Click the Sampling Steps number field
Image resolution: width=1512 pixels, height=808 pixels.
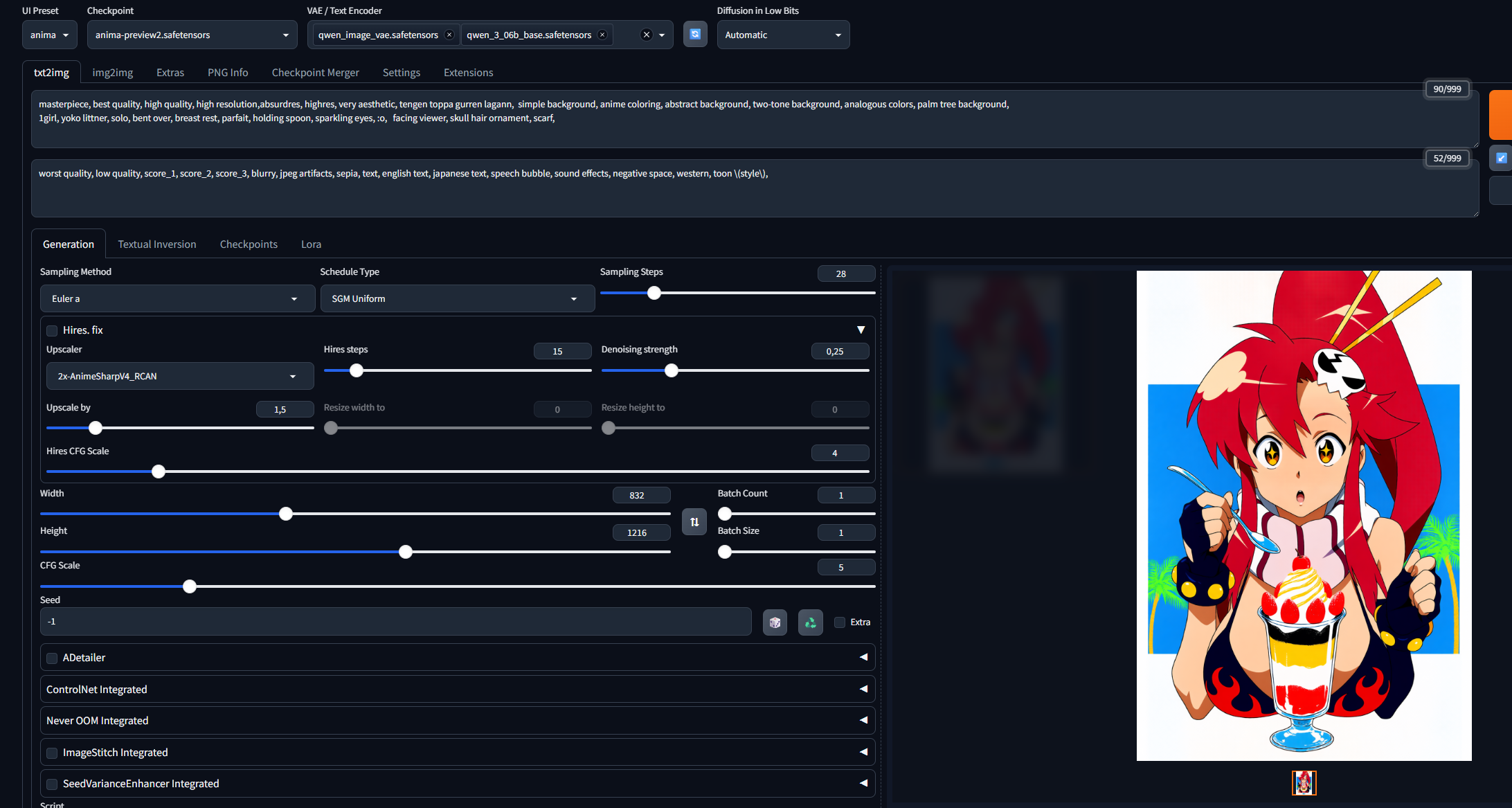coord(846,273)
